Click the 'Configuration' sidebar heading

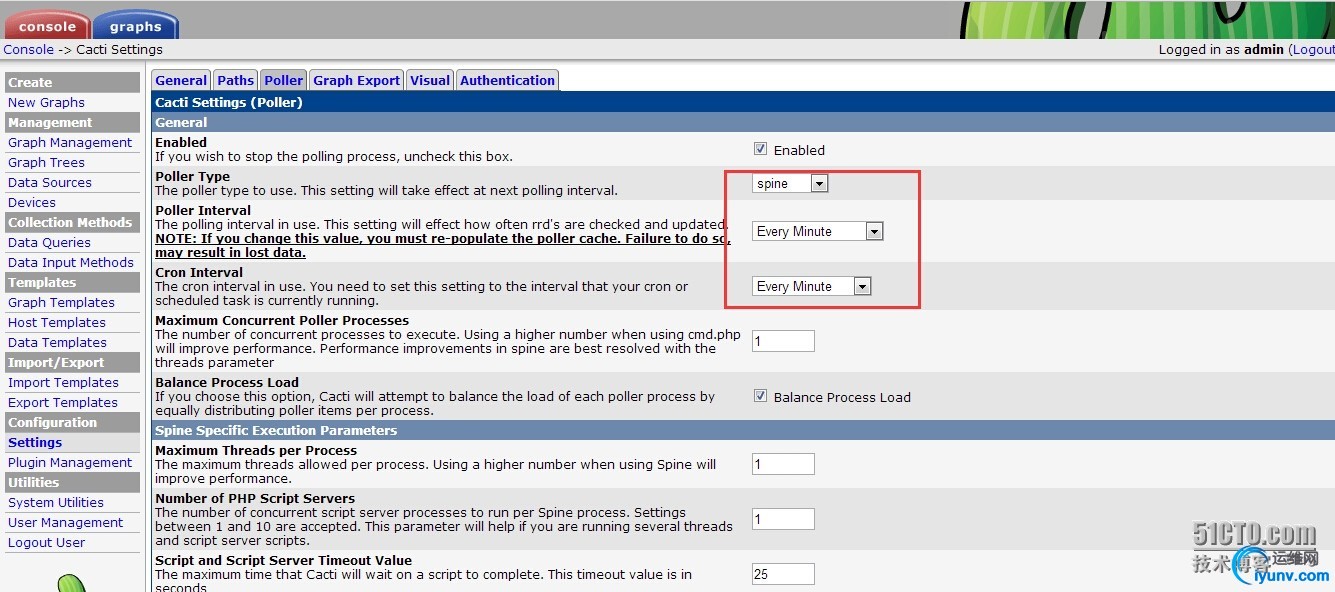tap(53, 422)
